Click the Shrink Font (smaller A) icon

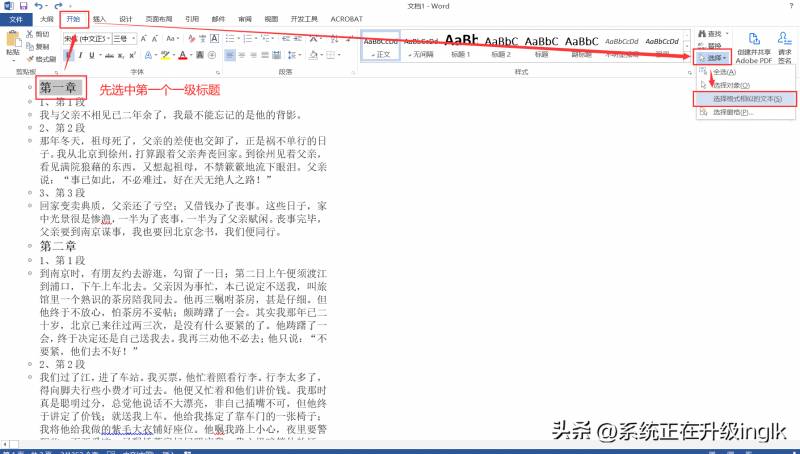click(x=155, y=39)
